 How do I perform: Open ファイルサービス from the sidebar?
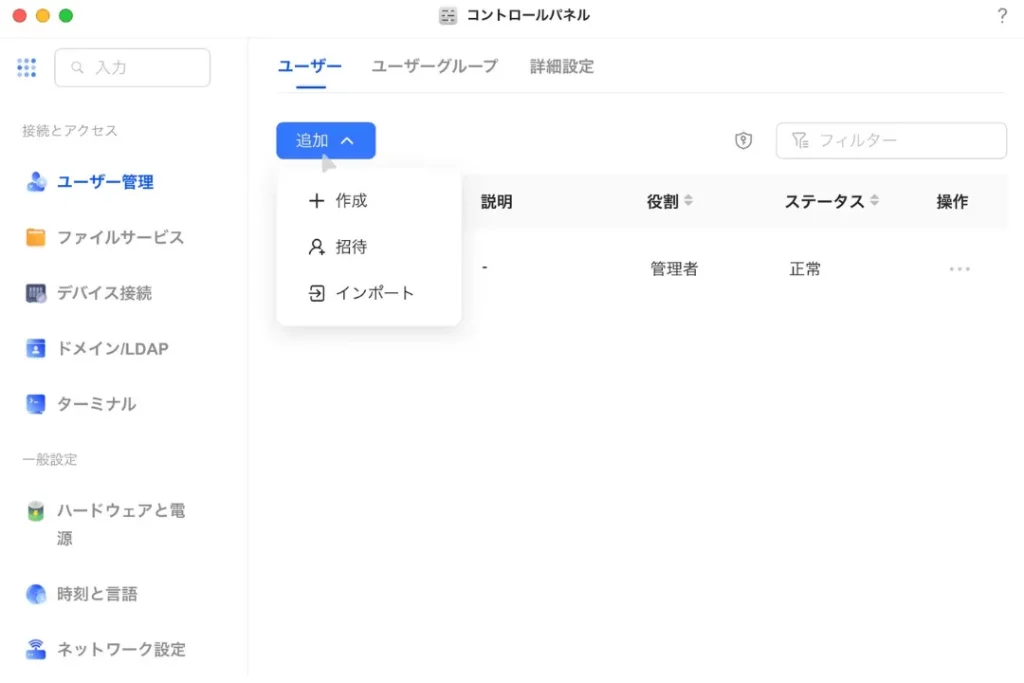119,238
